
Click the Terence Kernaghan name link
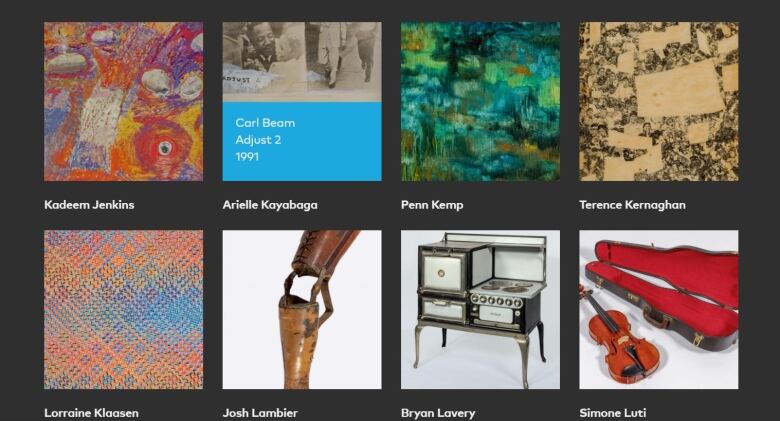point(632,205)
